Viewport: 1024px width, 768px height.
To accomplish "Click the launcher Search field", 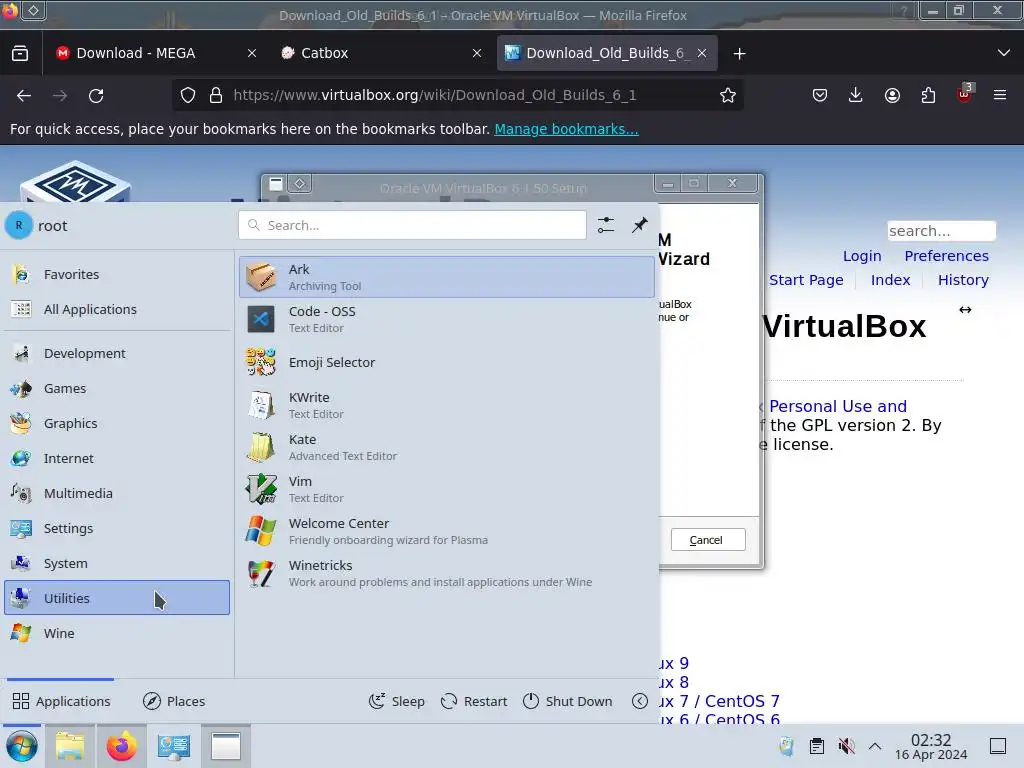I will pos(412,225).
